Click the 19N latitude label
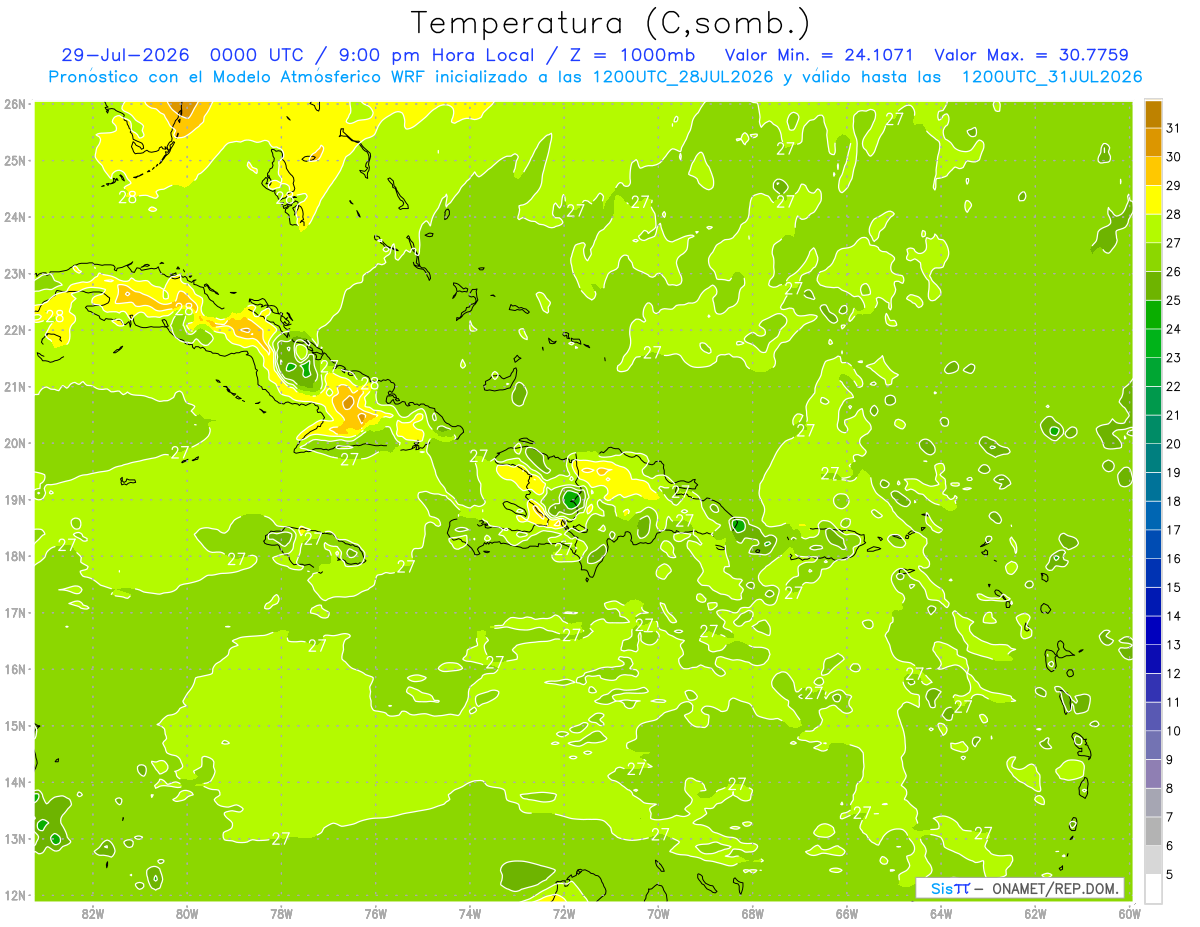 coord(14,499)
